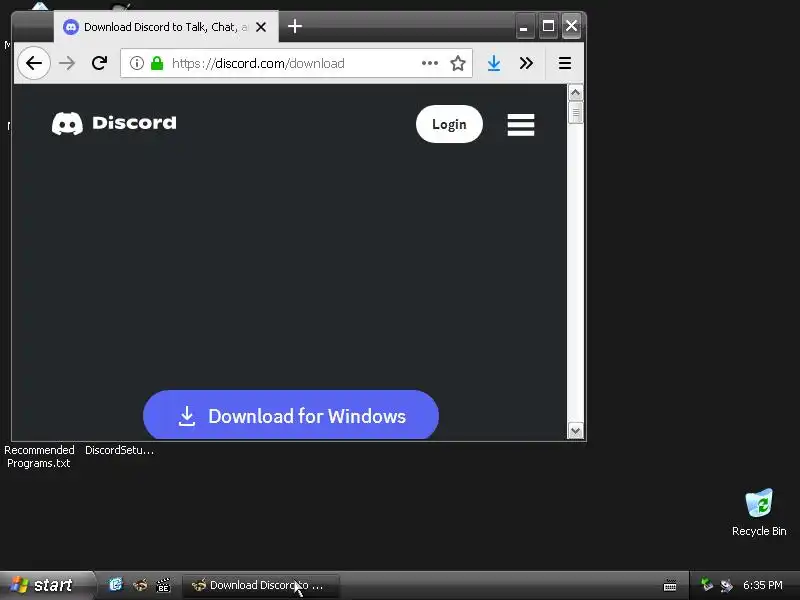Viewport: 800px width, 600px height.
Task: Click the Discord logo on the page
Action: click(x=114, y=123)
